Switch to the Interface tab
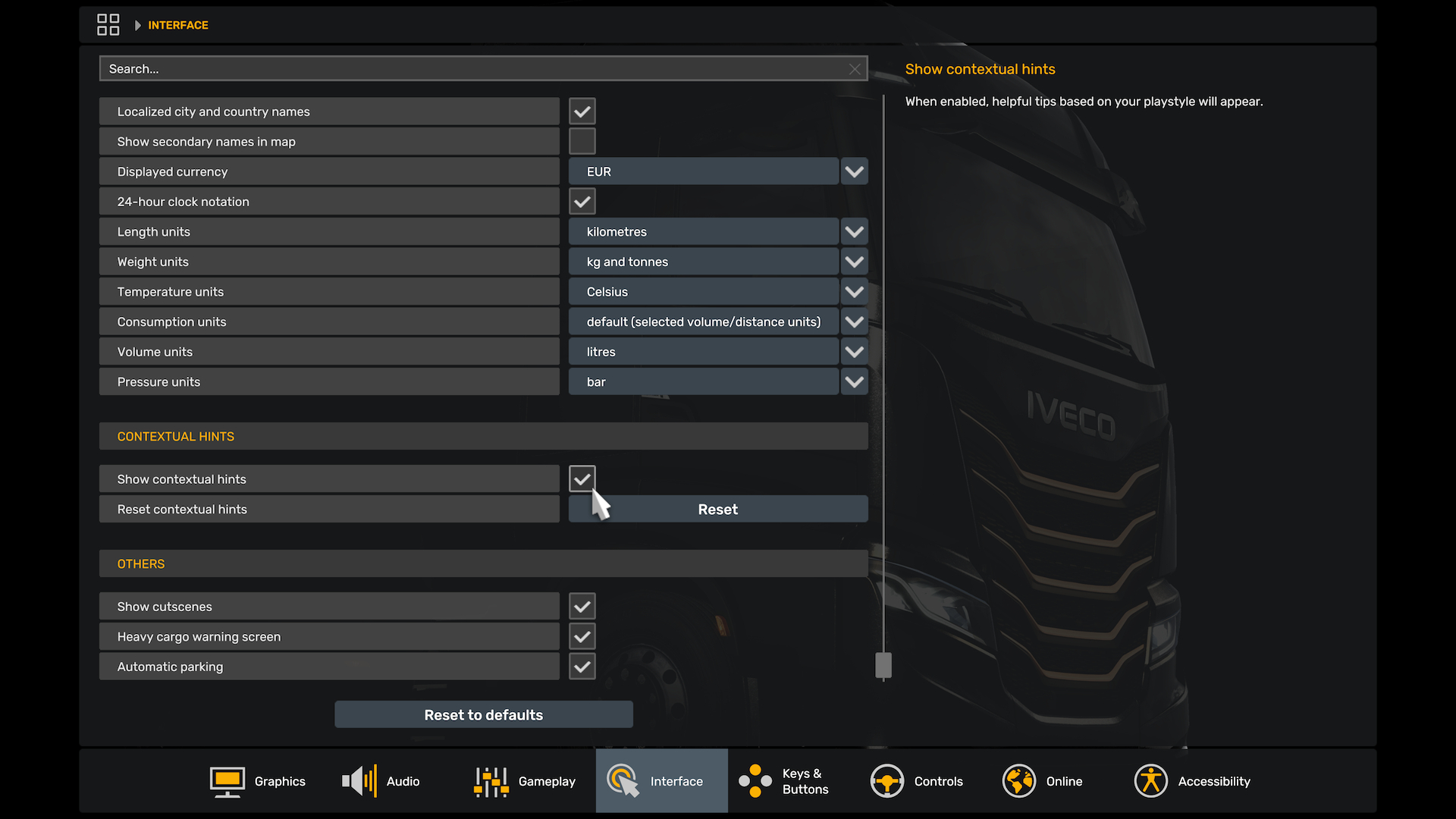 click(661, 781)
